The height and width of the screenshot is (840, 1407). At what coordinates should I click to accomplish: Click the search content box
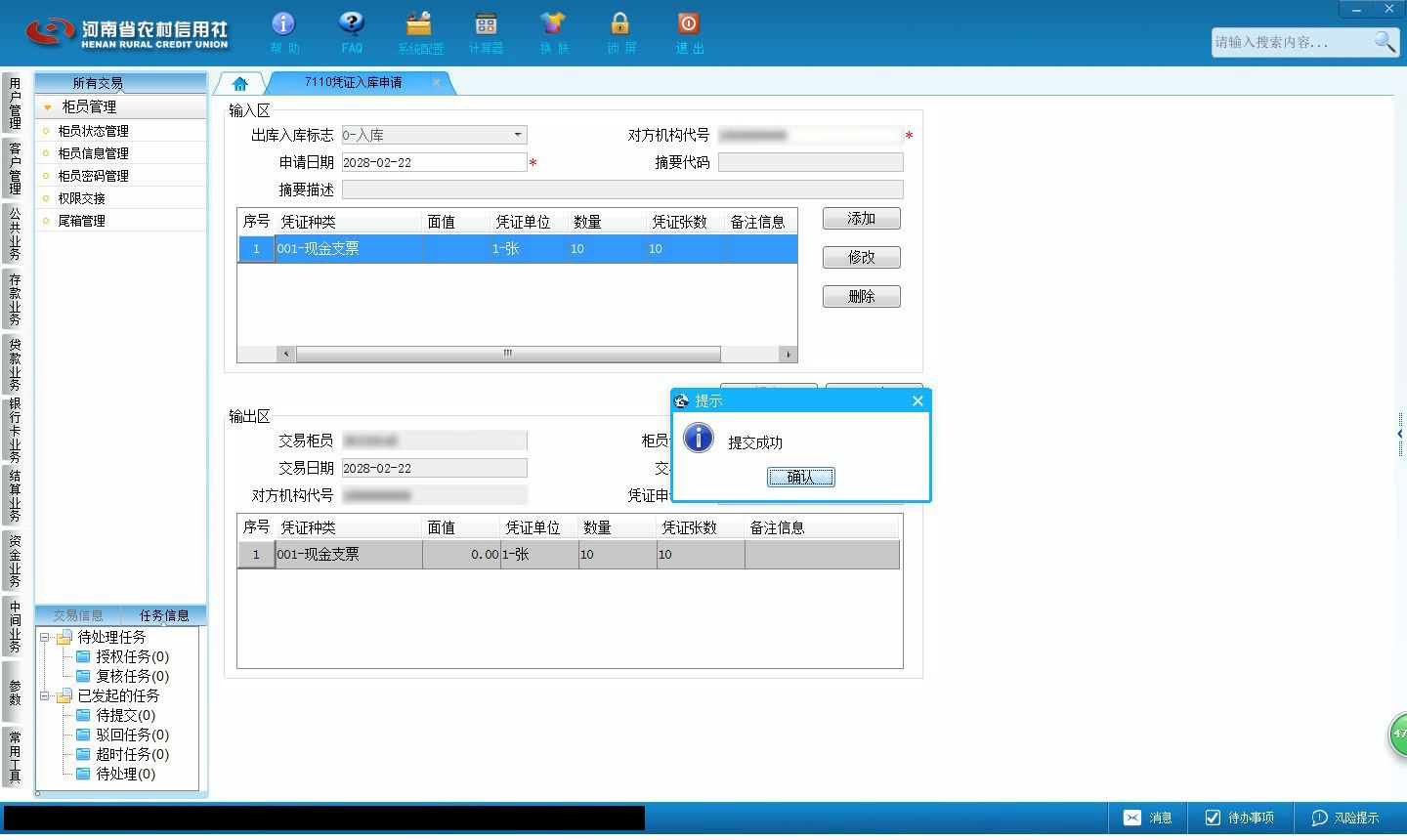(1292, 42)
